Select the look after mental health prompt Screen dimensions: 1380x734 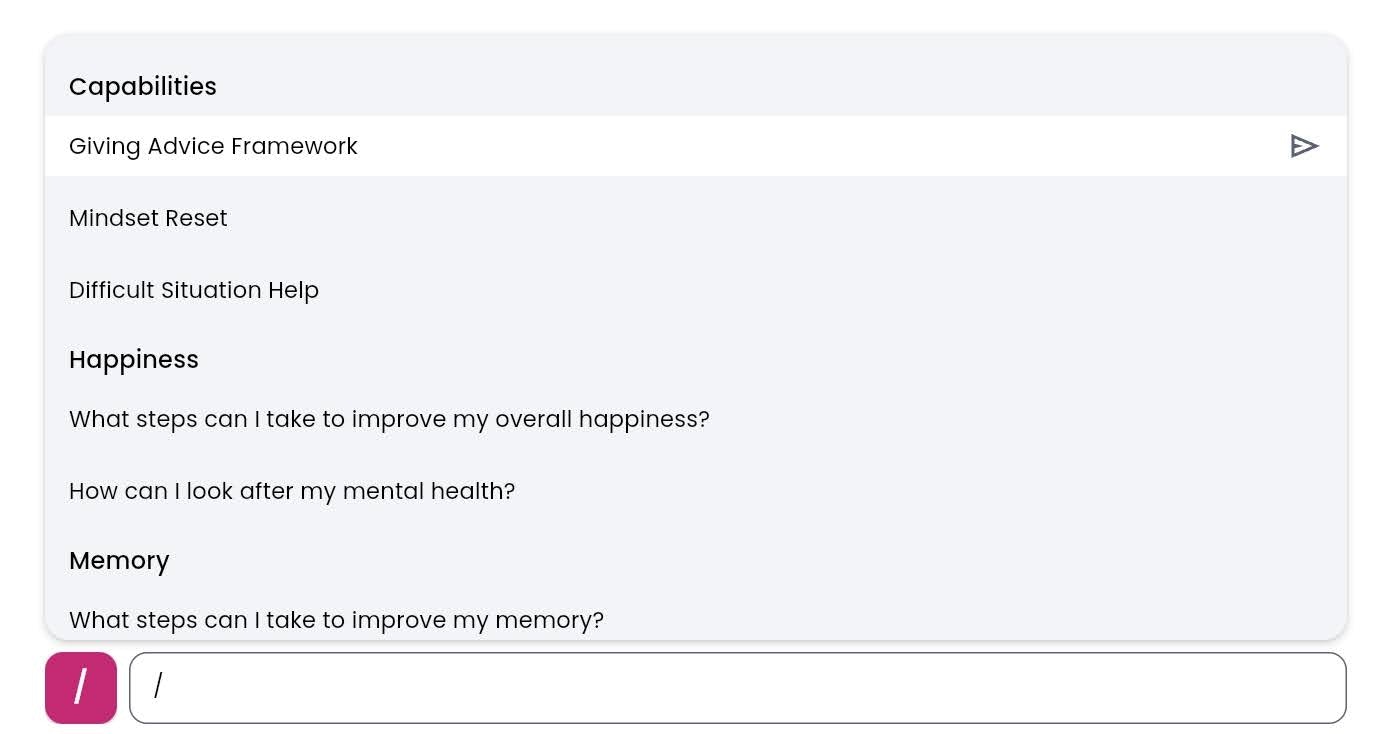(x=696, y=491)
